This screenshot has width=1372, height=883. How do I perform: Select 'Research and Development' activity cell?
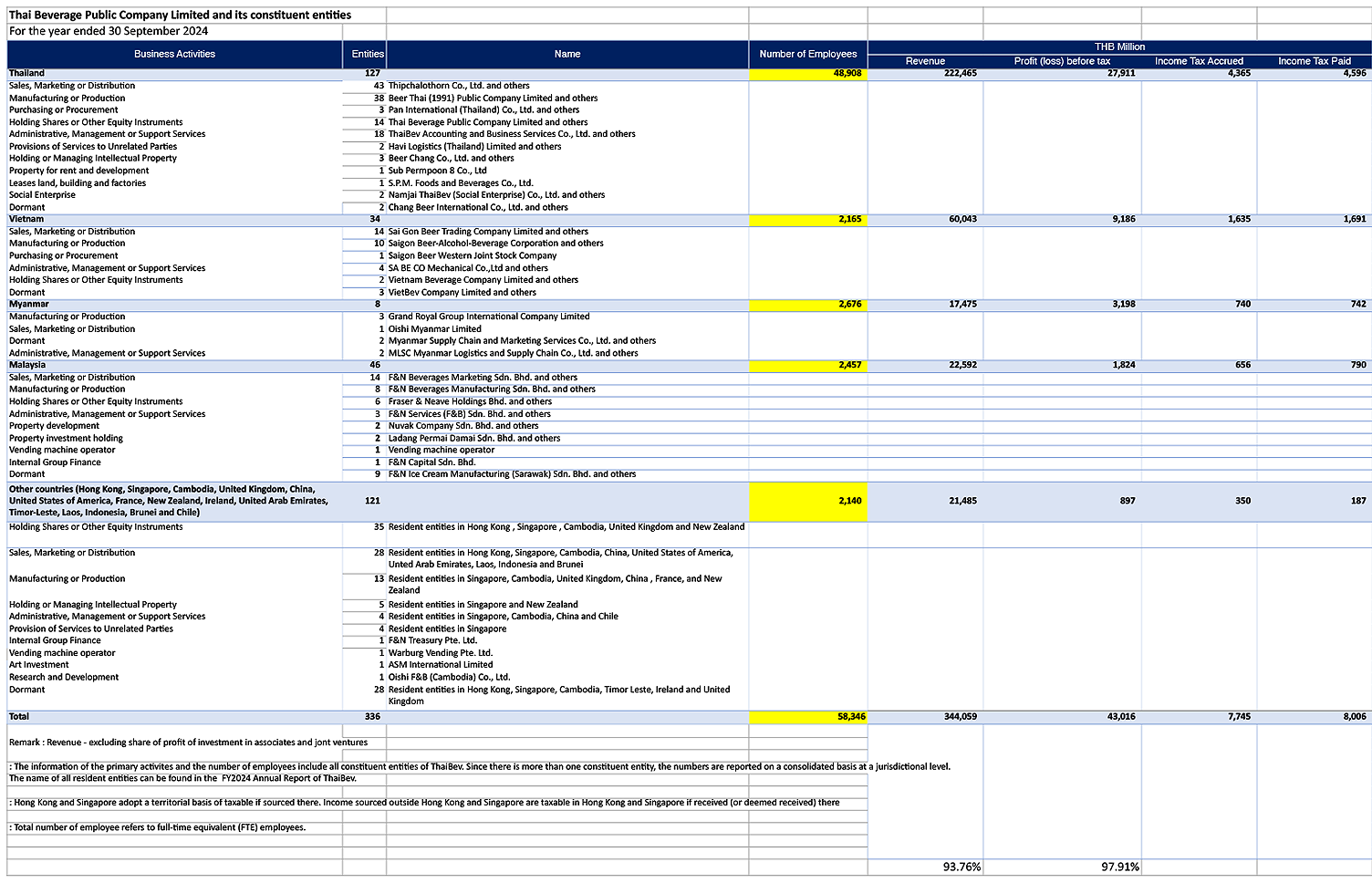coord(64,678)
